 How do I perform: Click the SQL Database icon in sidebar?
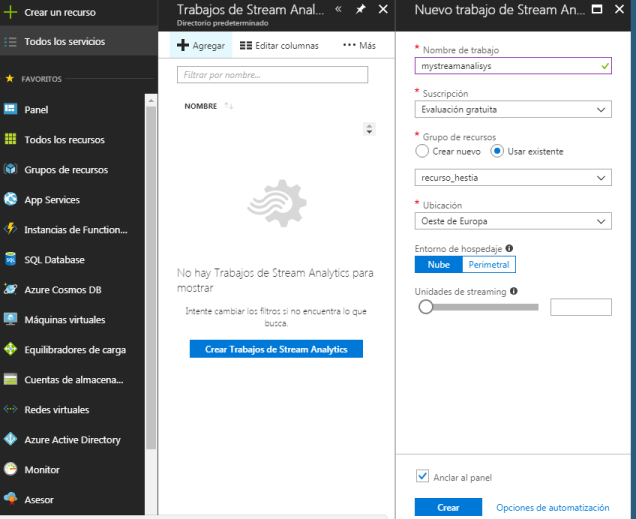(x=11, y=260)
